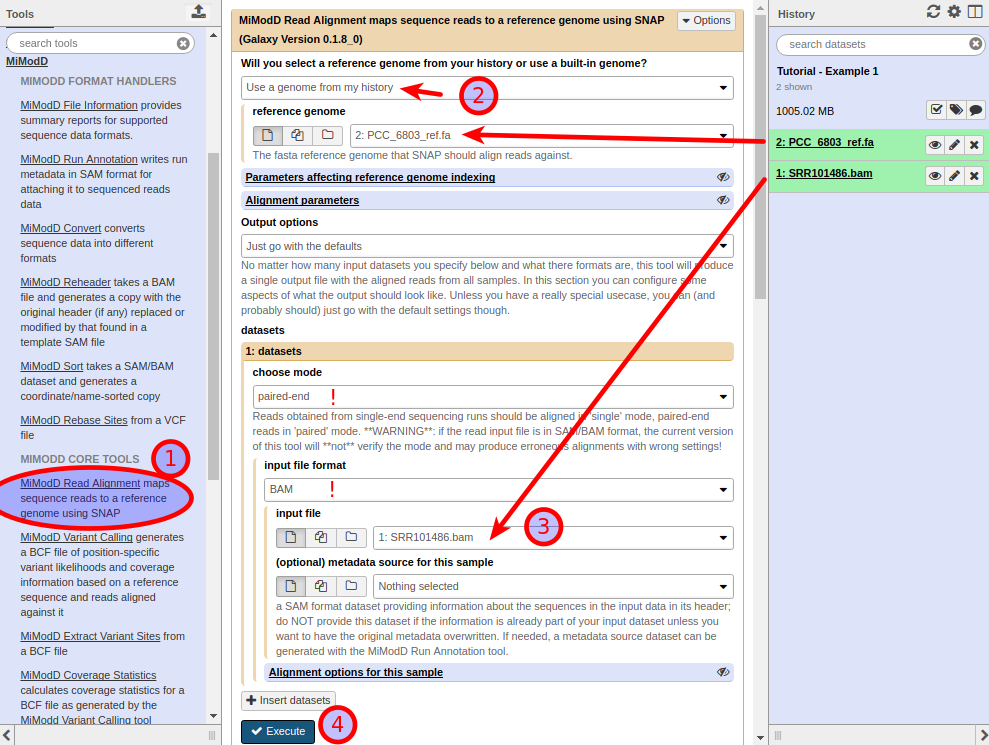Open the MiModD tool section
The image size is (989, 745).
pyautogui.click(x=27, y=61)
